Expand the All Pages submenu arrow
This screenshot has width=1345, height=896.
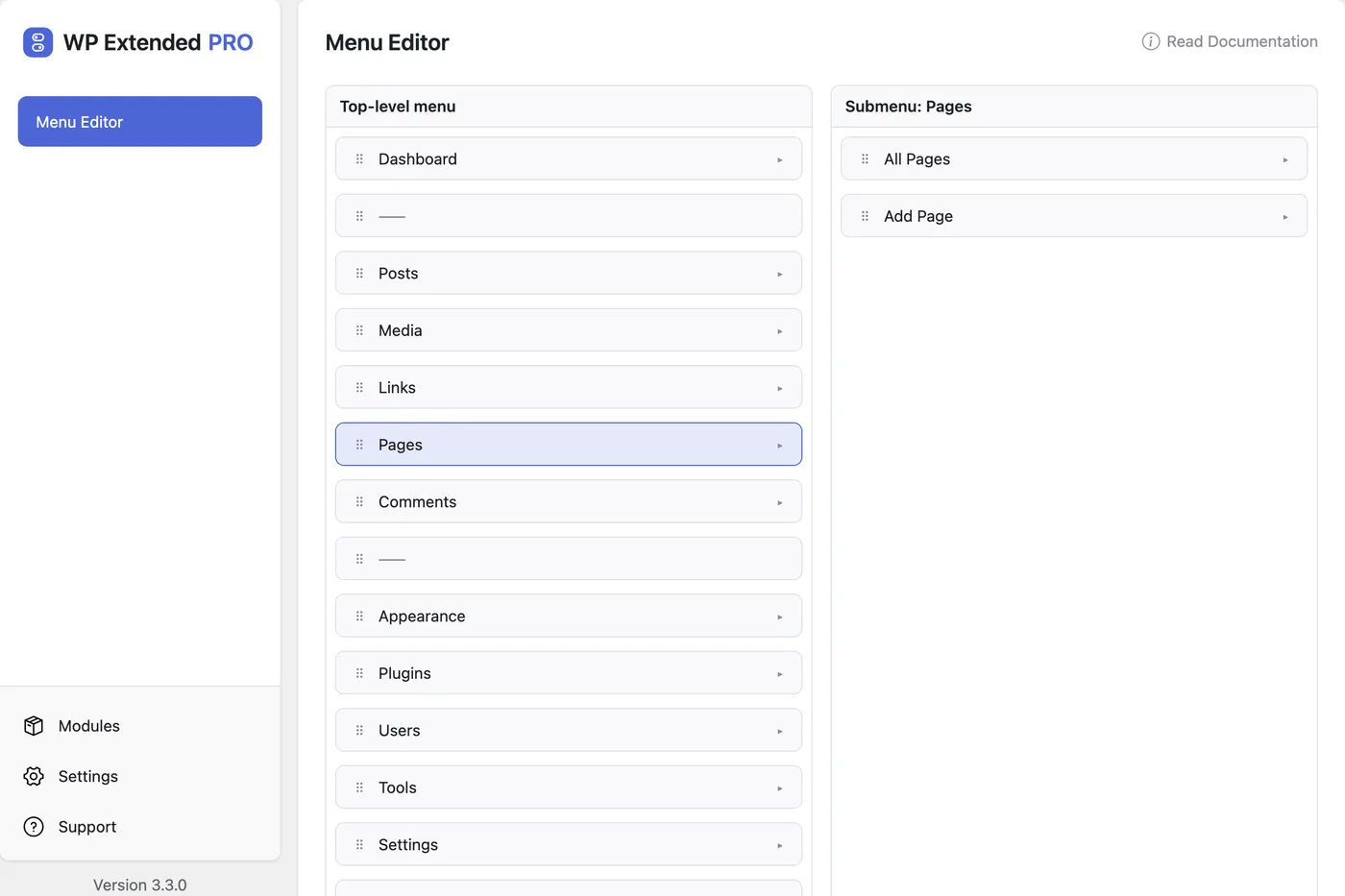coord(1285,160)
